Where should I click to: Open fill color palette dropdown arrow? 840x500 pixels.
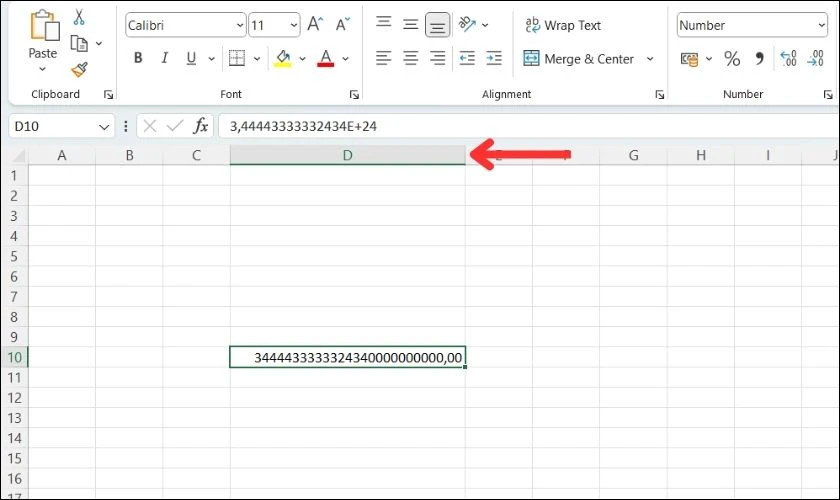pyautogui.click(x=303, y=58)
